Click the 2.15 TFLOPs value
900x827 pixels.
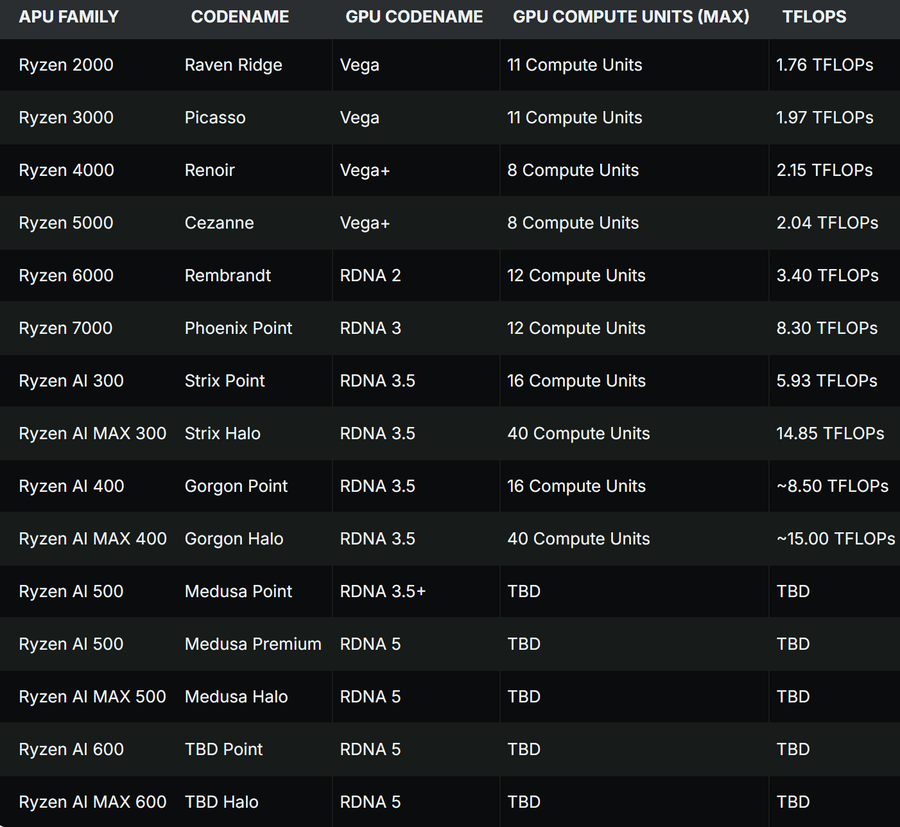click(824, 170)
